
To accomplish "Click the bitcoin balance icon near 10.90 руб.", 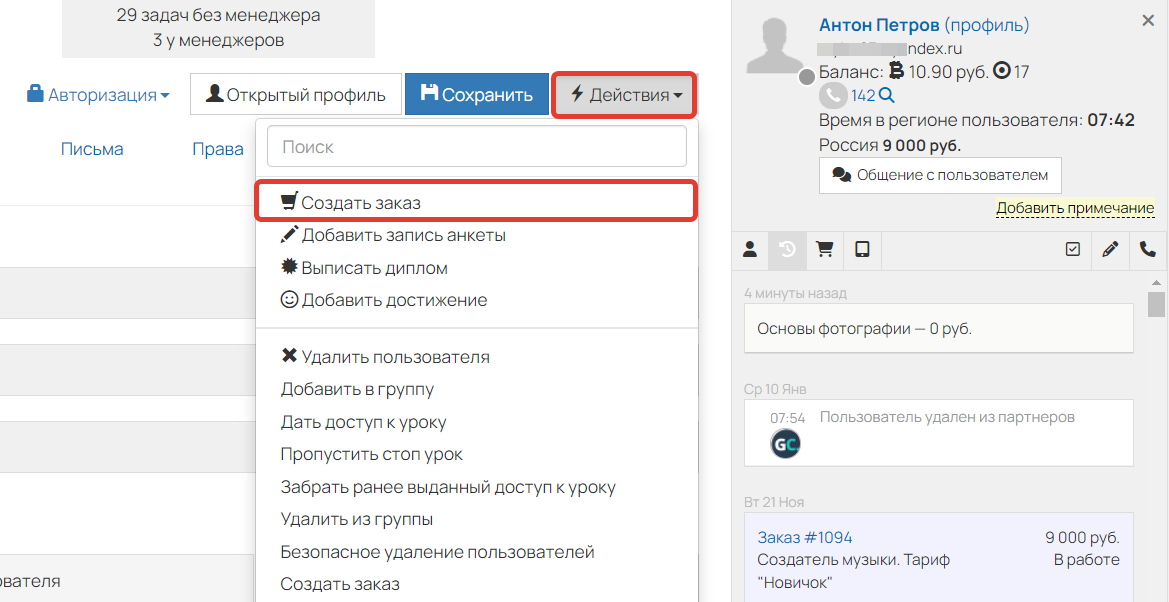I will [896, 72].
